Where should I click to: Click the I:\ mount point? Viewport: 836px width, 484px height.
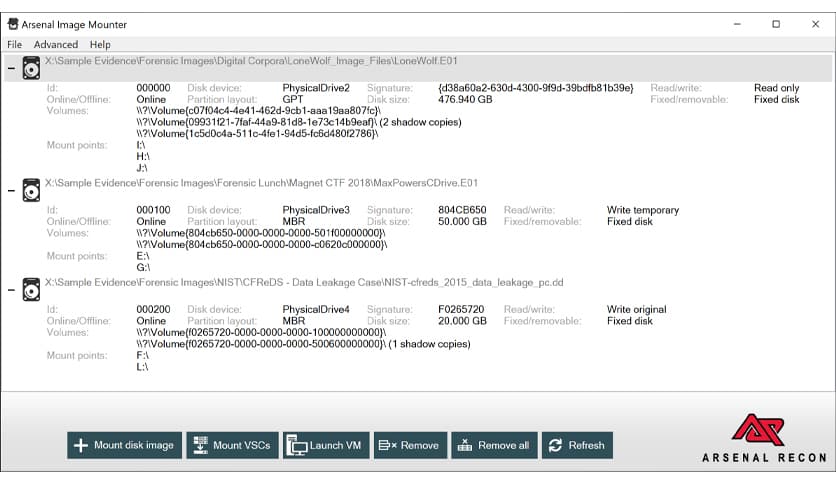point(141,145)
